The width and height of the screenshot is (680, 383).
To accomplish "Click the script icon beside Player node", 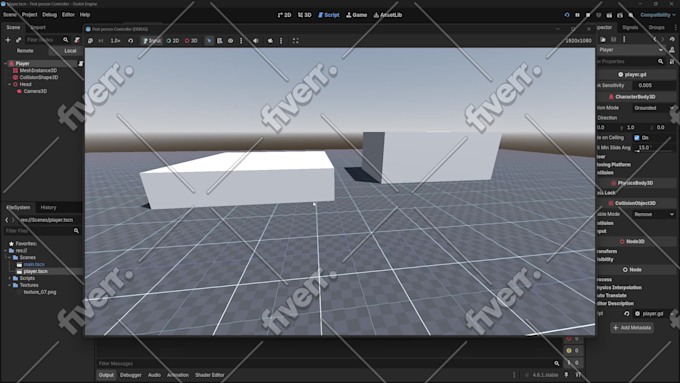I will 81,63.
